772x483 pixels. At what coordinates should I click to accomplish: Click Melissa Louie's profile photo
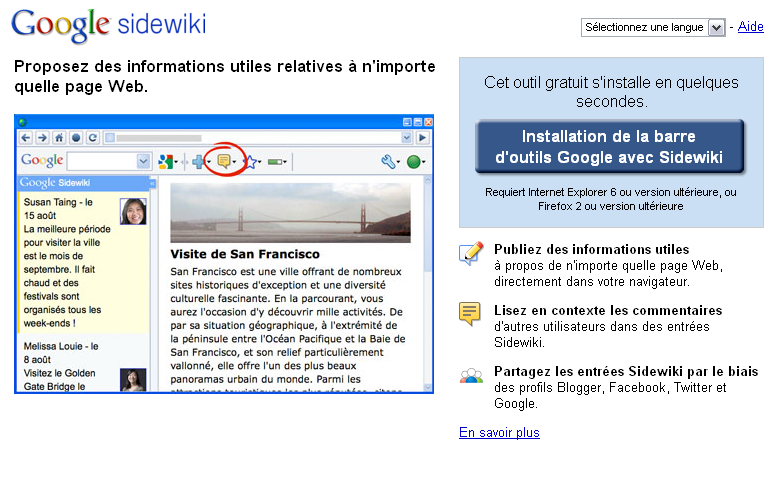[x=133, y=380]
